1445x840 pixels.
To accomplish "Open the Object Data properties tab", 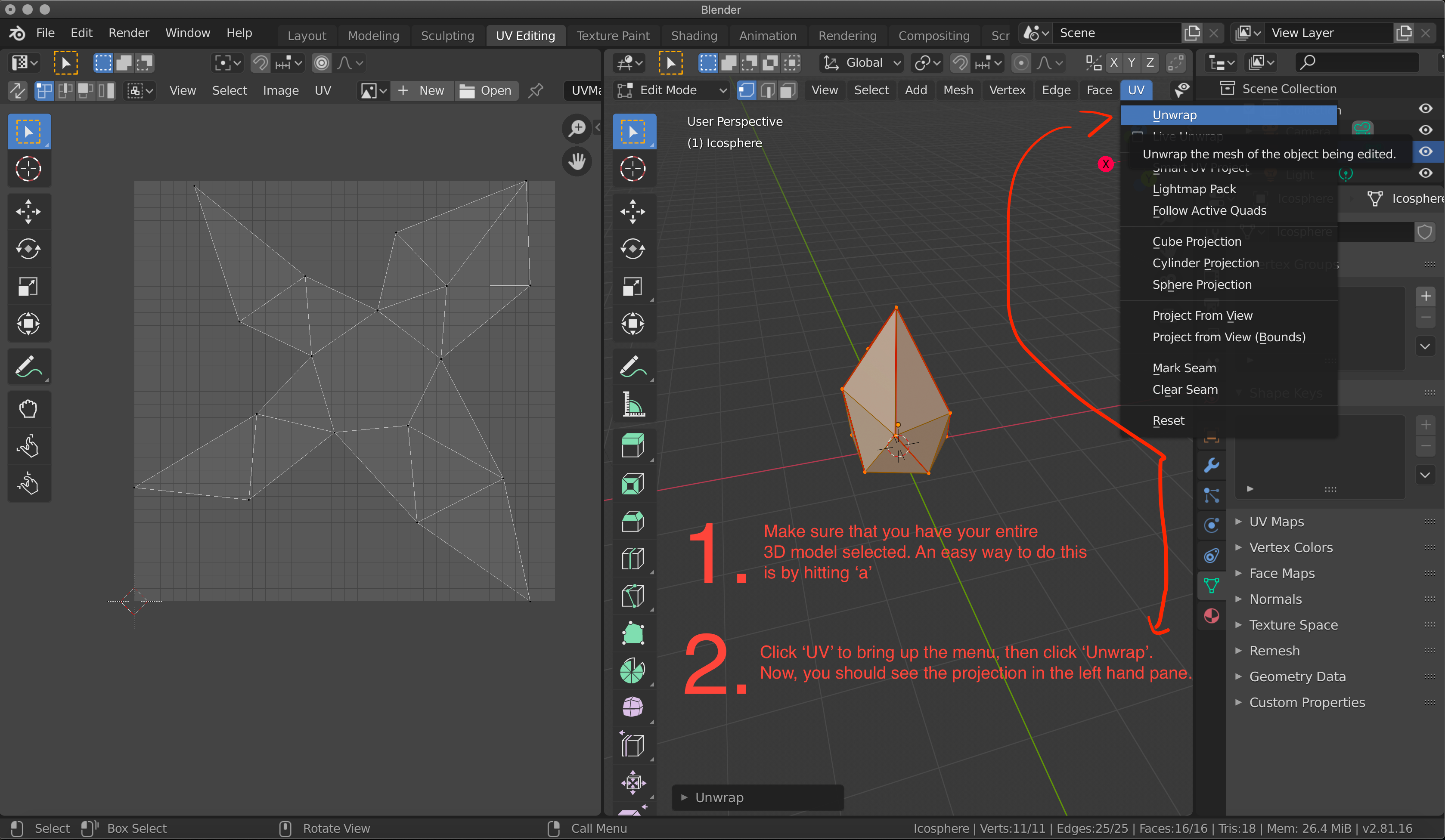I will (x=1211, y=586).
